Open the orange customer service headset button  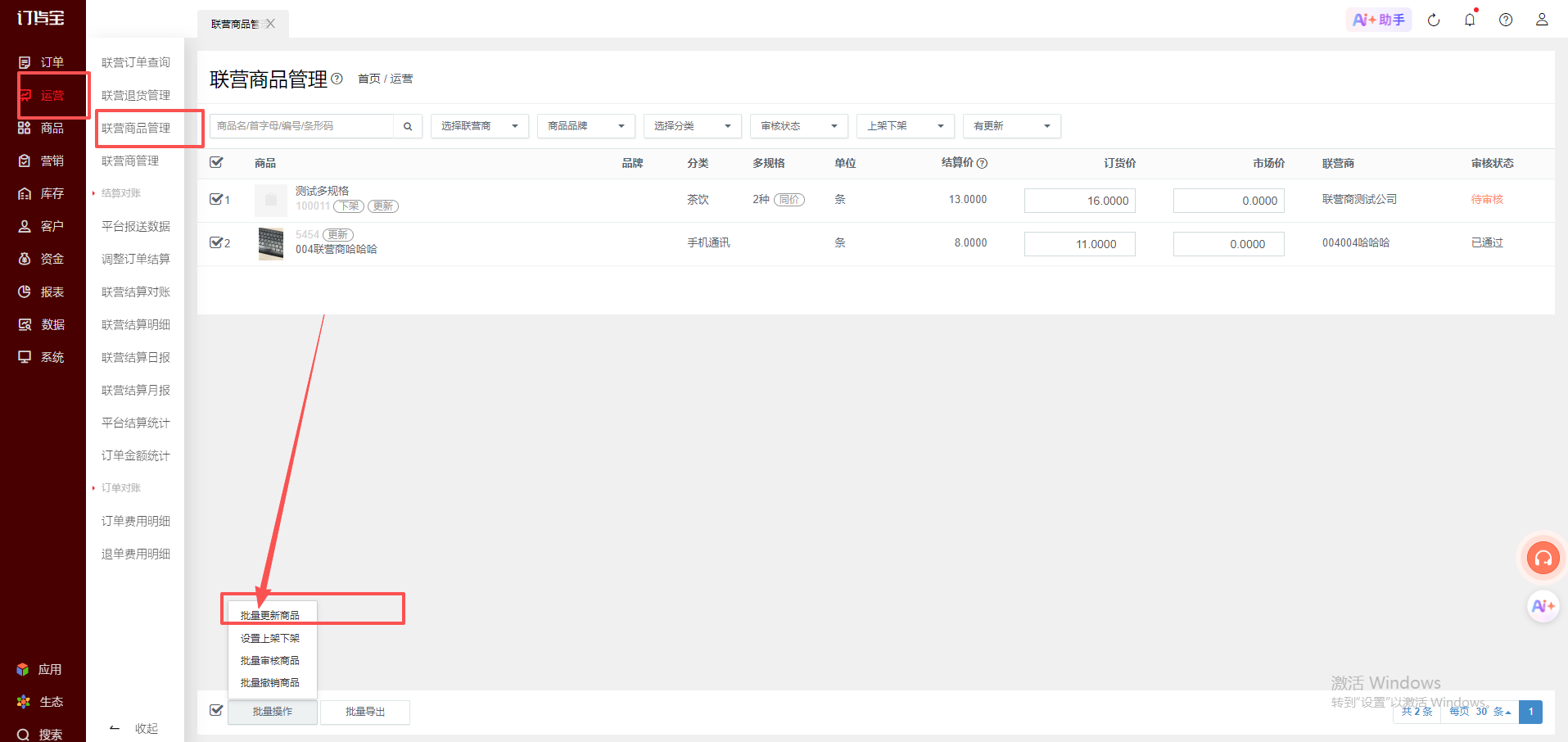1543,559
